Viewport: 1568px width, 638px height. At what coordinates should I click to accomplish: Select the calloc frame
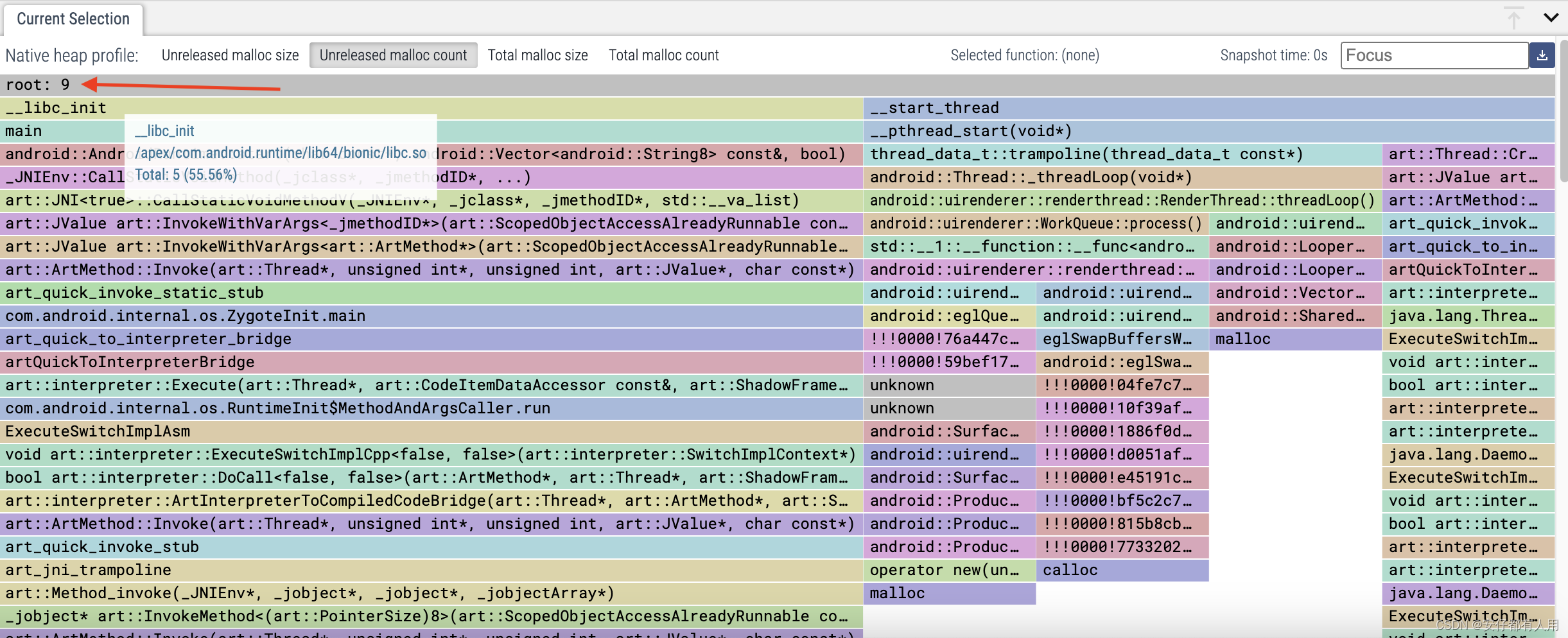1122,570
